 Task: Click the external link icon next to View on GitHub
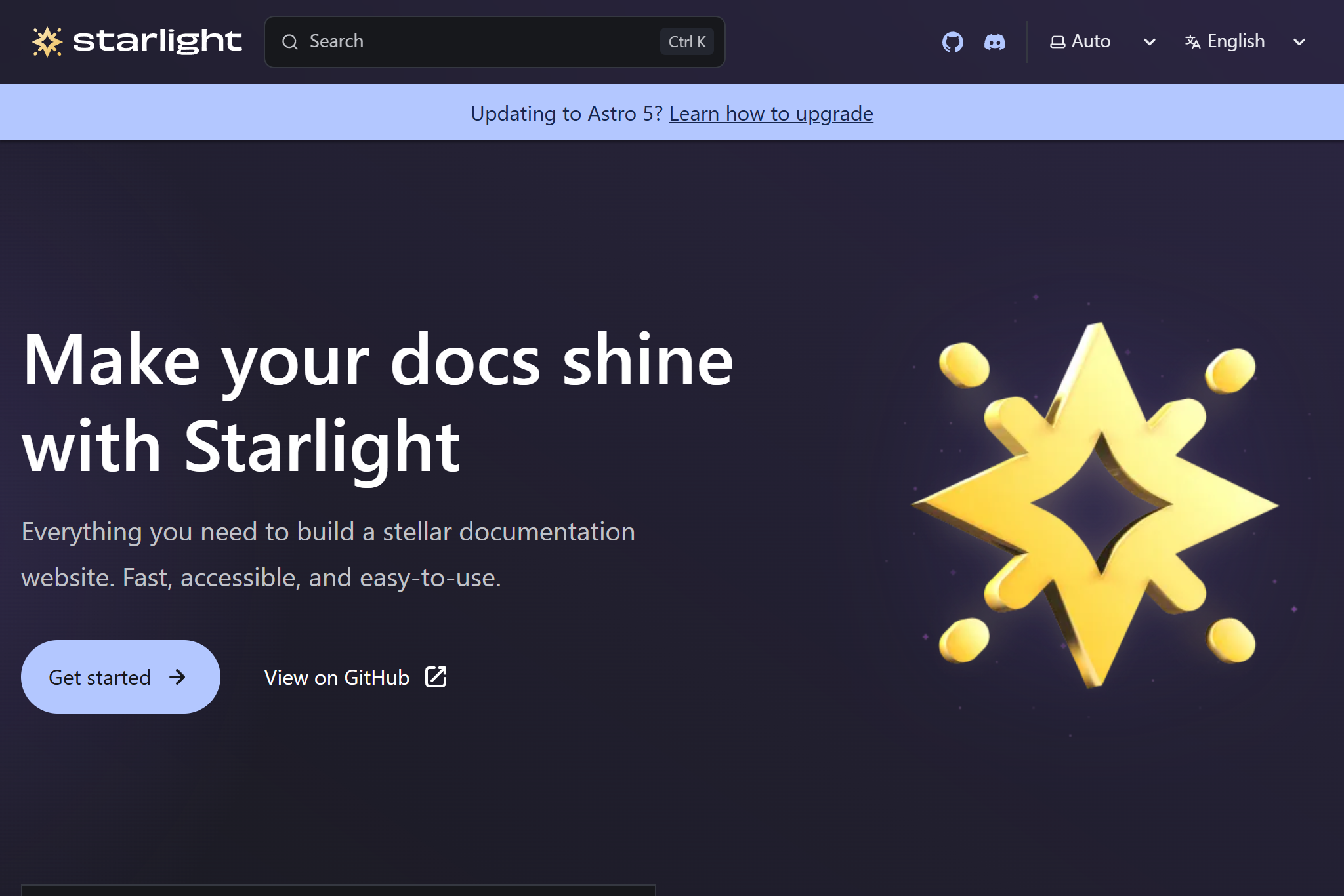coord(435,676)
